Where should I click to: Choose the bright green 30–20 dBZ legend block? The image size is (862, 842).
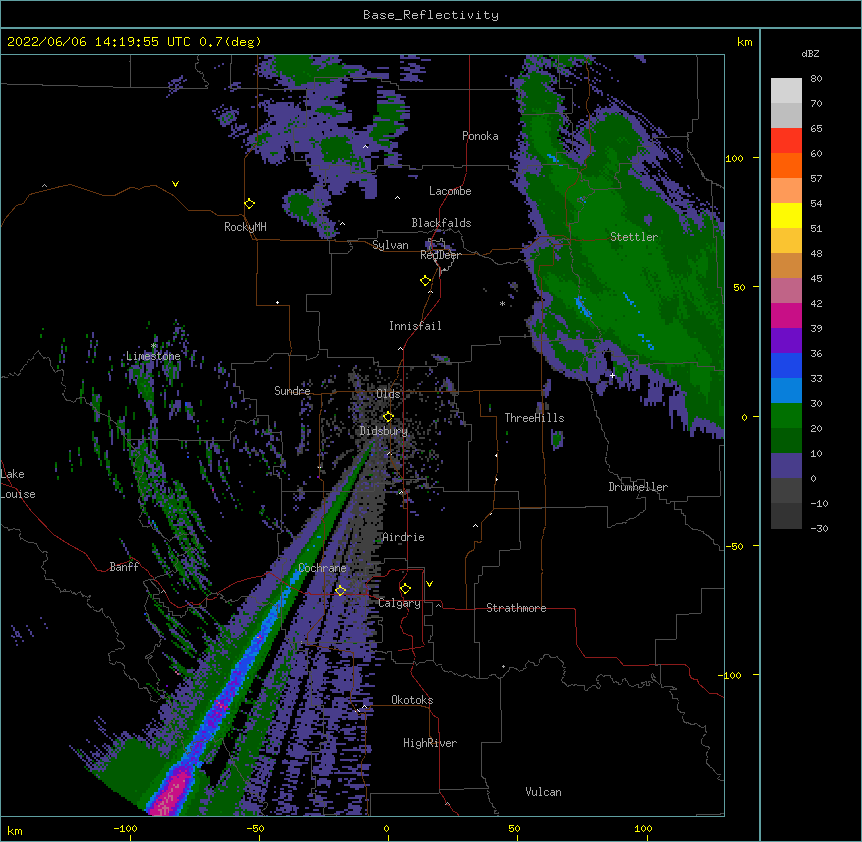click(x=786, y=416)
